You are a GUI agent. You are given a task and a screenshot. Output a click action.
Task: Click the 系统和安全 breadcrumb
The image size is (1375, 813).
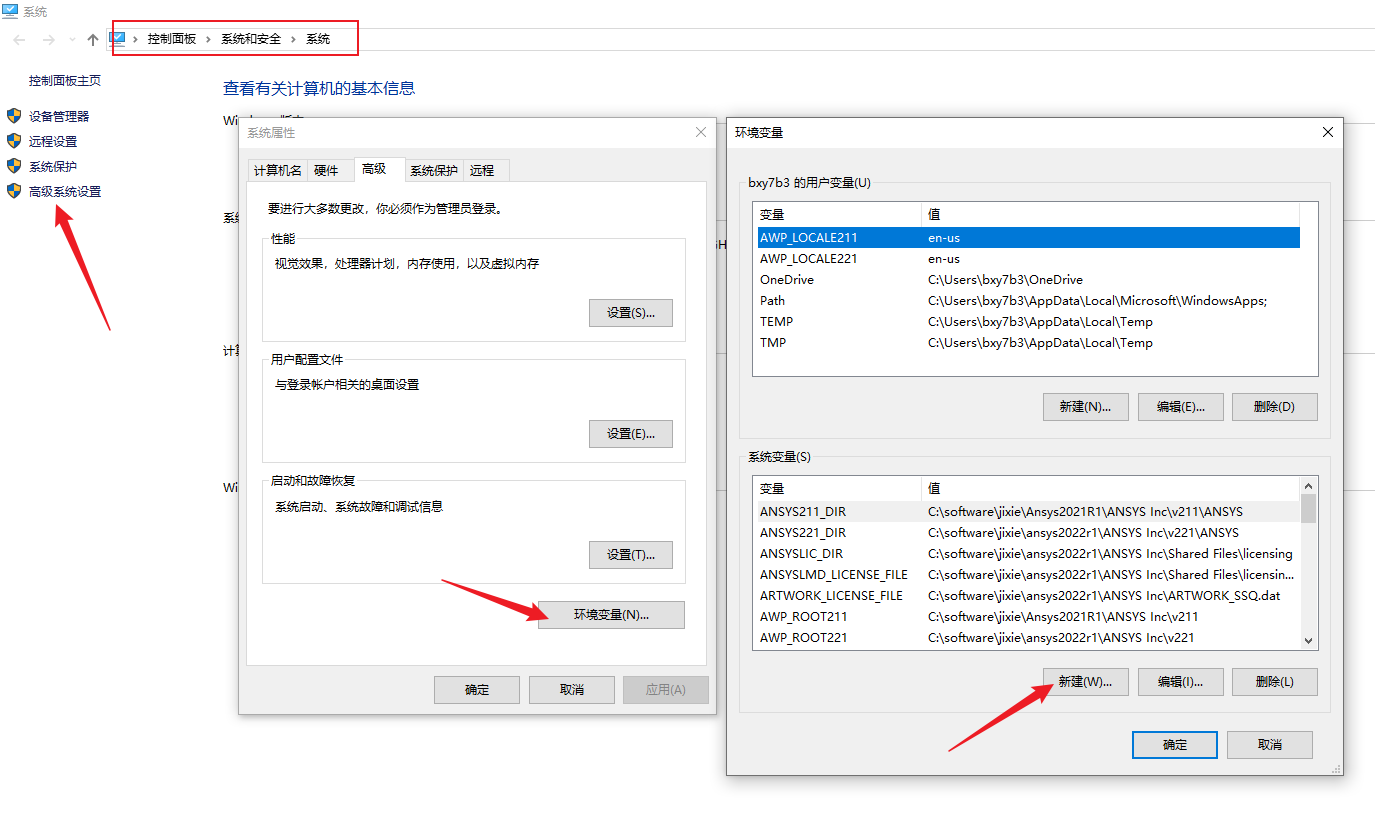coord(251,39)
